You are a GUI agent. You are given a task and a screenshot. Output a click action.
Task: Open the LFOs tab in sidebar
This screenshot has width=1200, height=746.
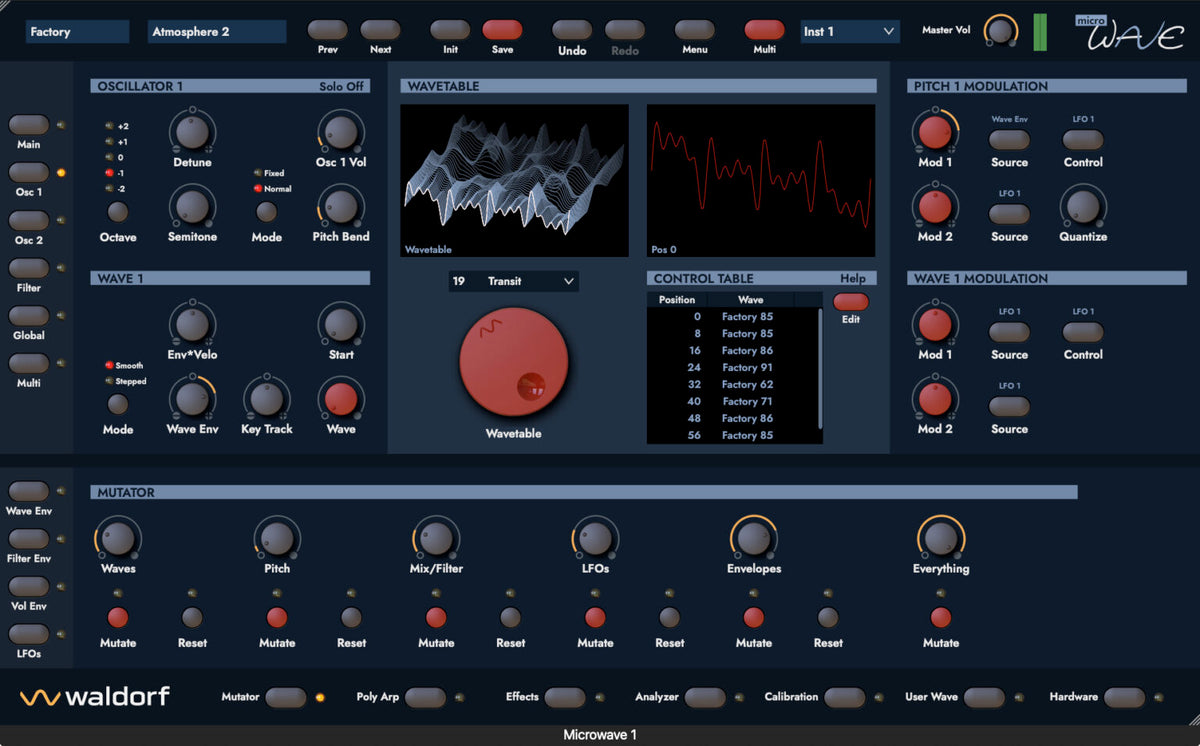click(29, 634)
